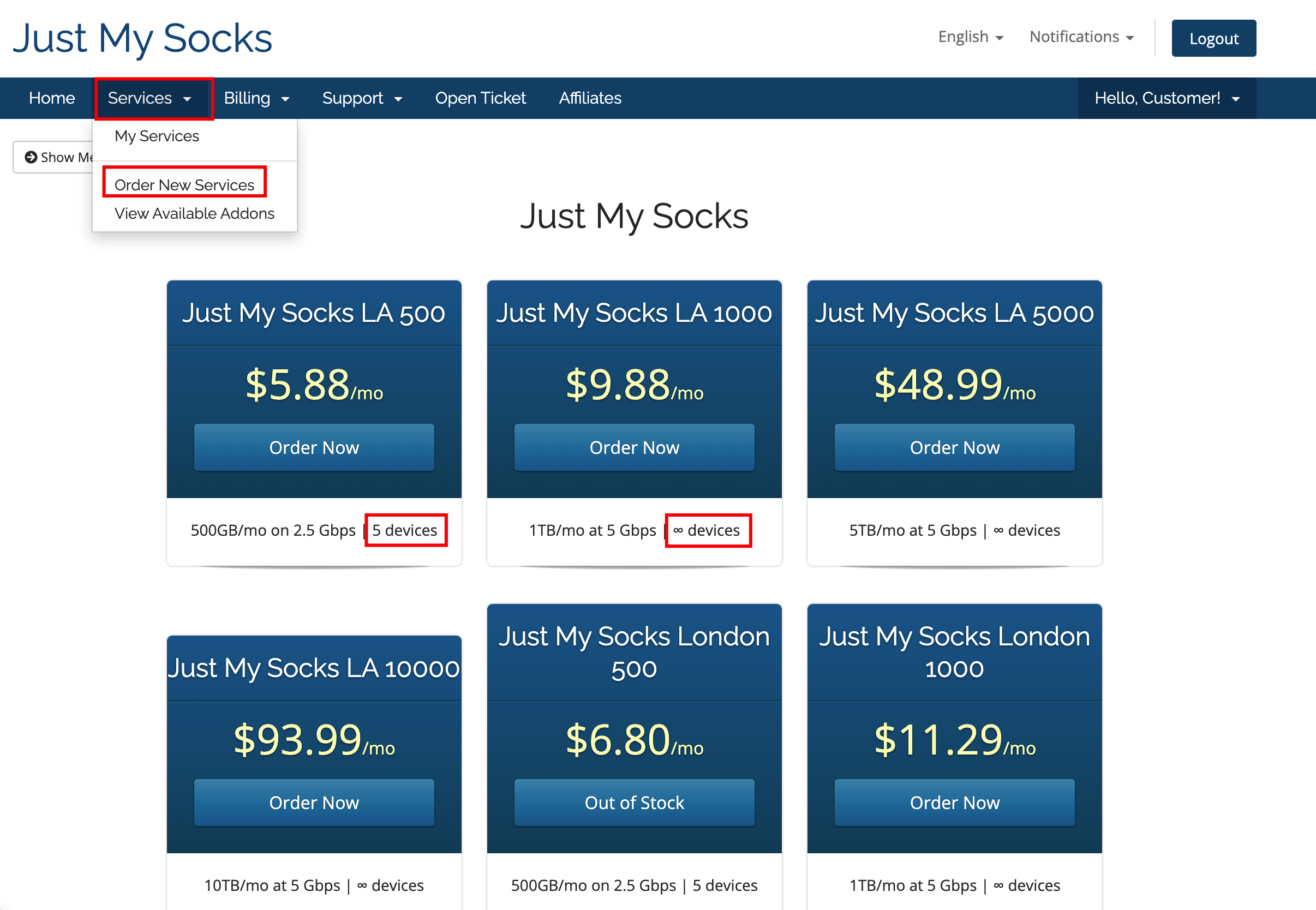Click the $6.80/mo price text
Image resolution: width=1316 pixels, height=910 pixels.
[x=634, y=741]
